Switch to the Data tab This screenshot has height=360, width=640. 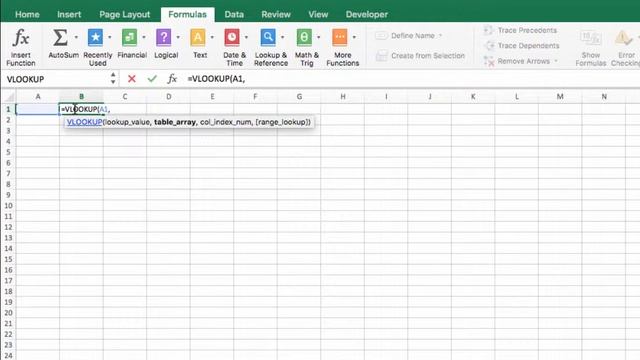234,14
